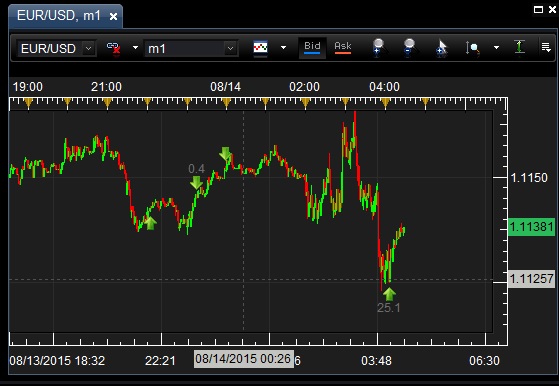The height and width of the screenshot is (386, 559).
Task: Click the unlink chart icon
Action: 113,48
